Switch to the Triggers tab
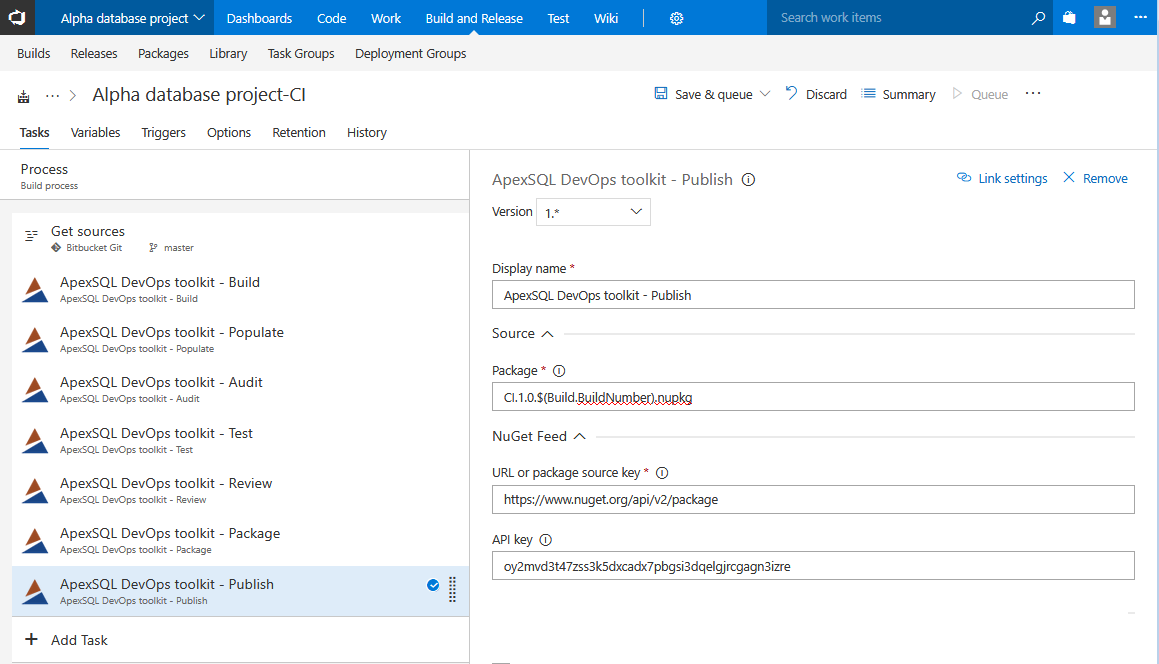Image resolution: width=1159 pixels, height=664 pixels. coord(163,132)
